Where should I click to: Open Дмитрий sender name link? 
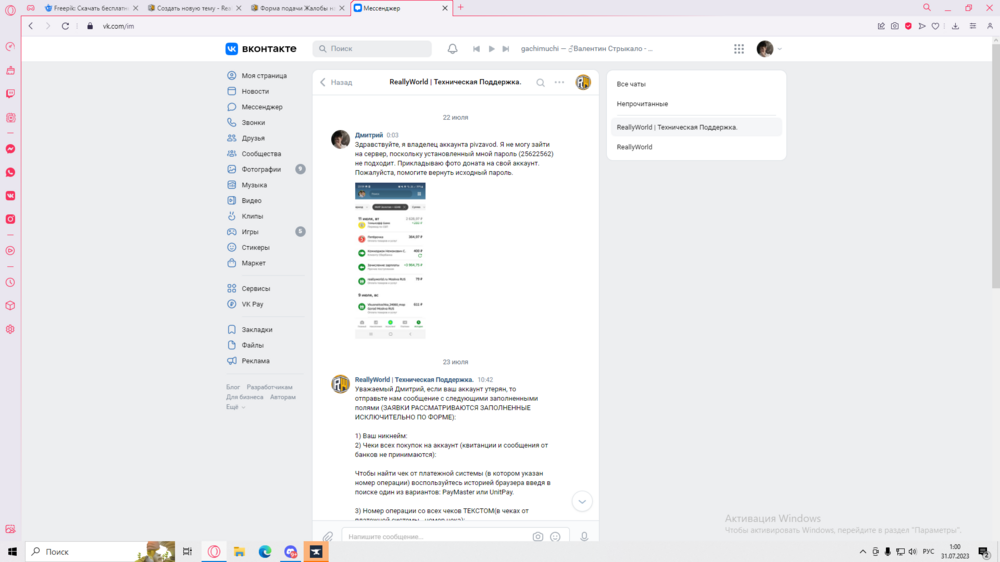coord(369,135)
